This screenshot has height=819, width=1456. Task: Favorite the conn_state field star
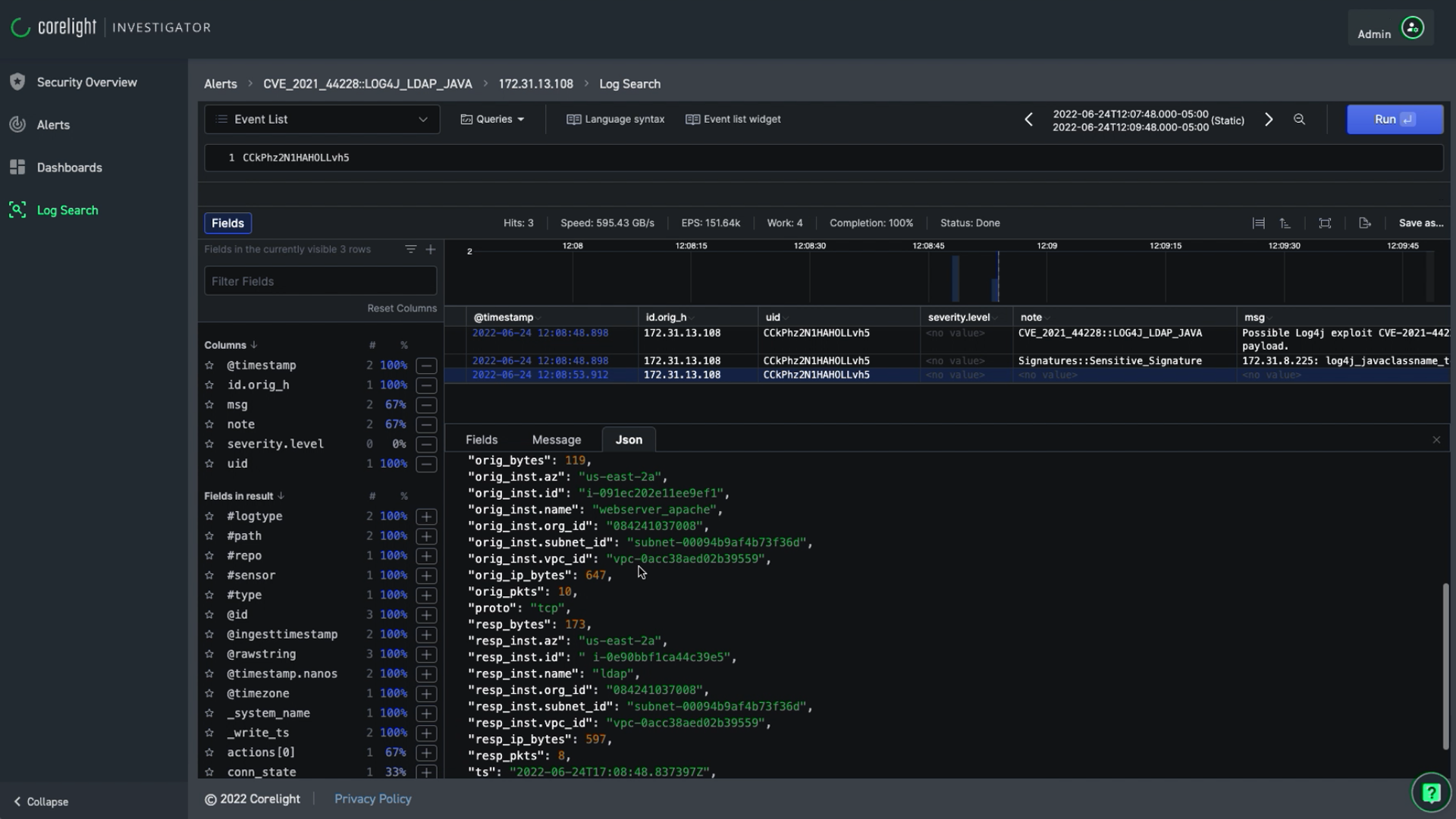coord(209,772)
